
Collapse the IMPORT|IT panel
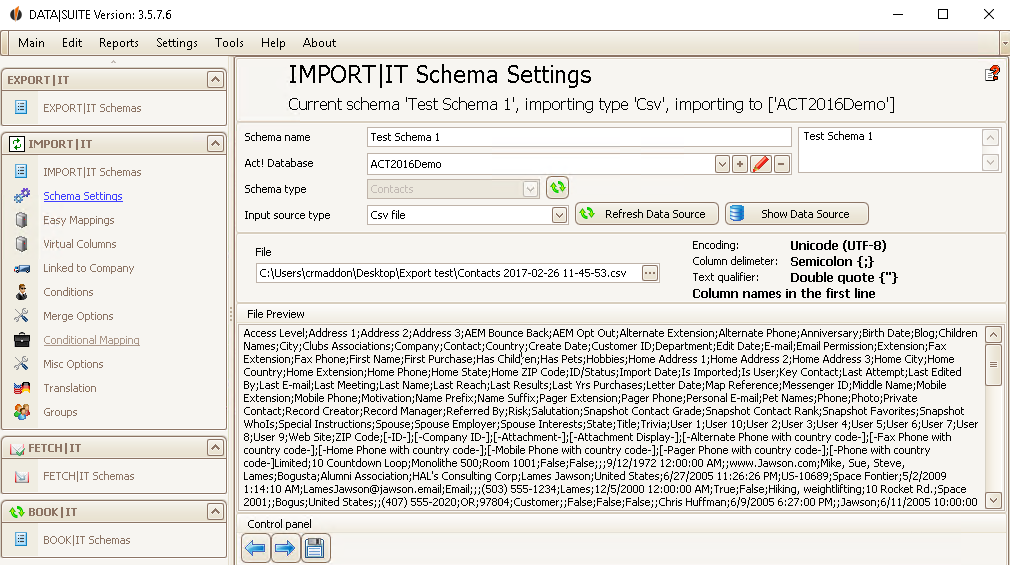pos(215,144)
